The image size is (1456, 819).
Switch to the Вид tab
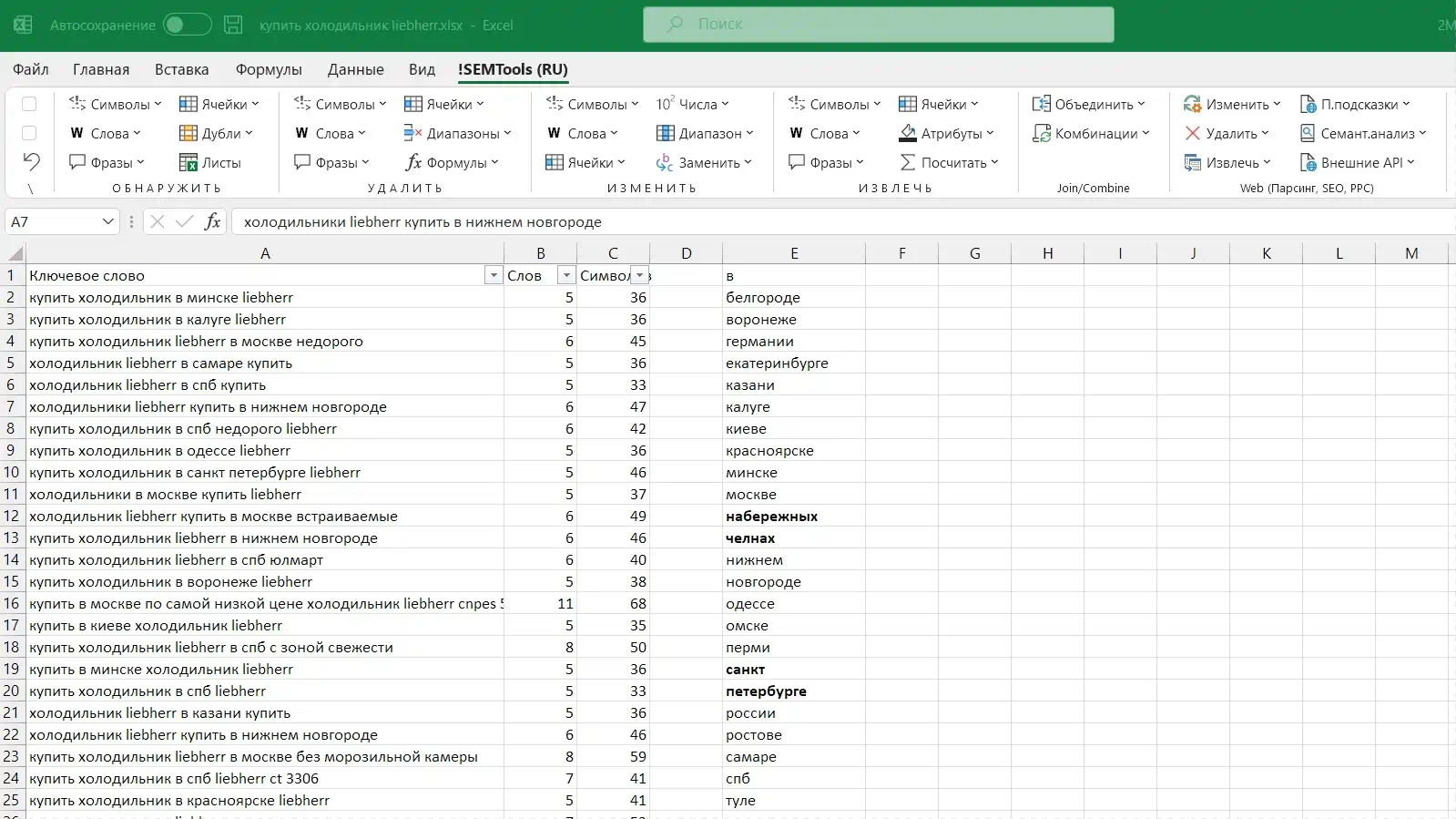pyautogui.click(x=422, y=69)
